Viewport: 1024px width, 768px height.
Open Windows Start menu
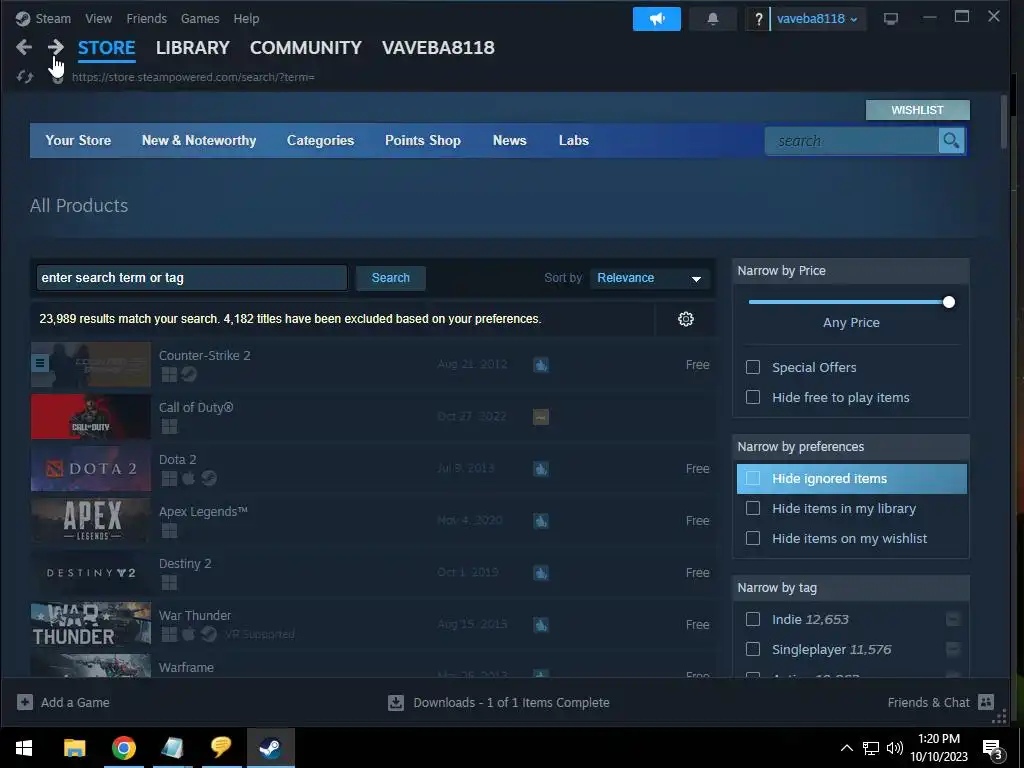coord(24,748)
